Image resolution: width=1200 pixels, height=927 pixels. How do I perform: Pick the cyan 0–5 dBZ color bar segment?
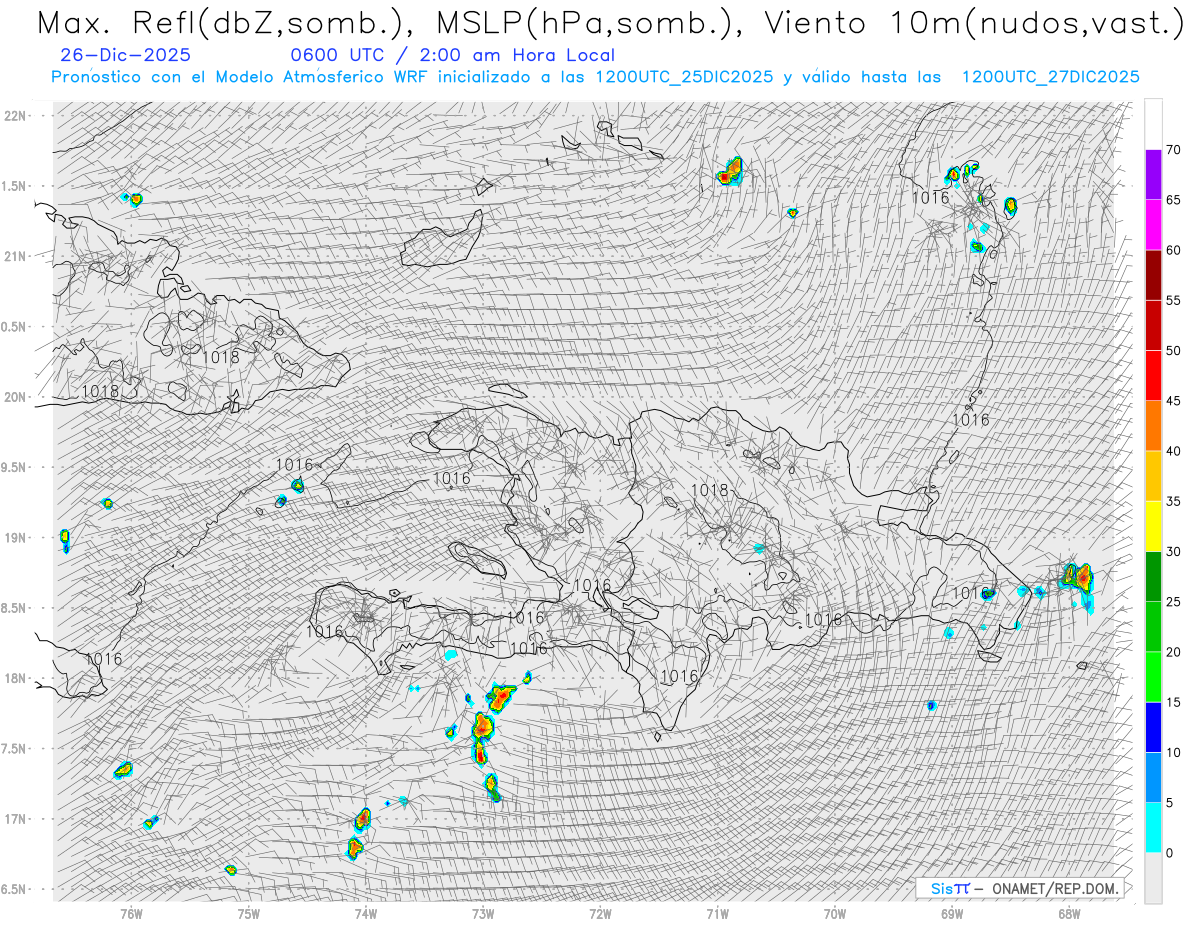[1153, 828]
